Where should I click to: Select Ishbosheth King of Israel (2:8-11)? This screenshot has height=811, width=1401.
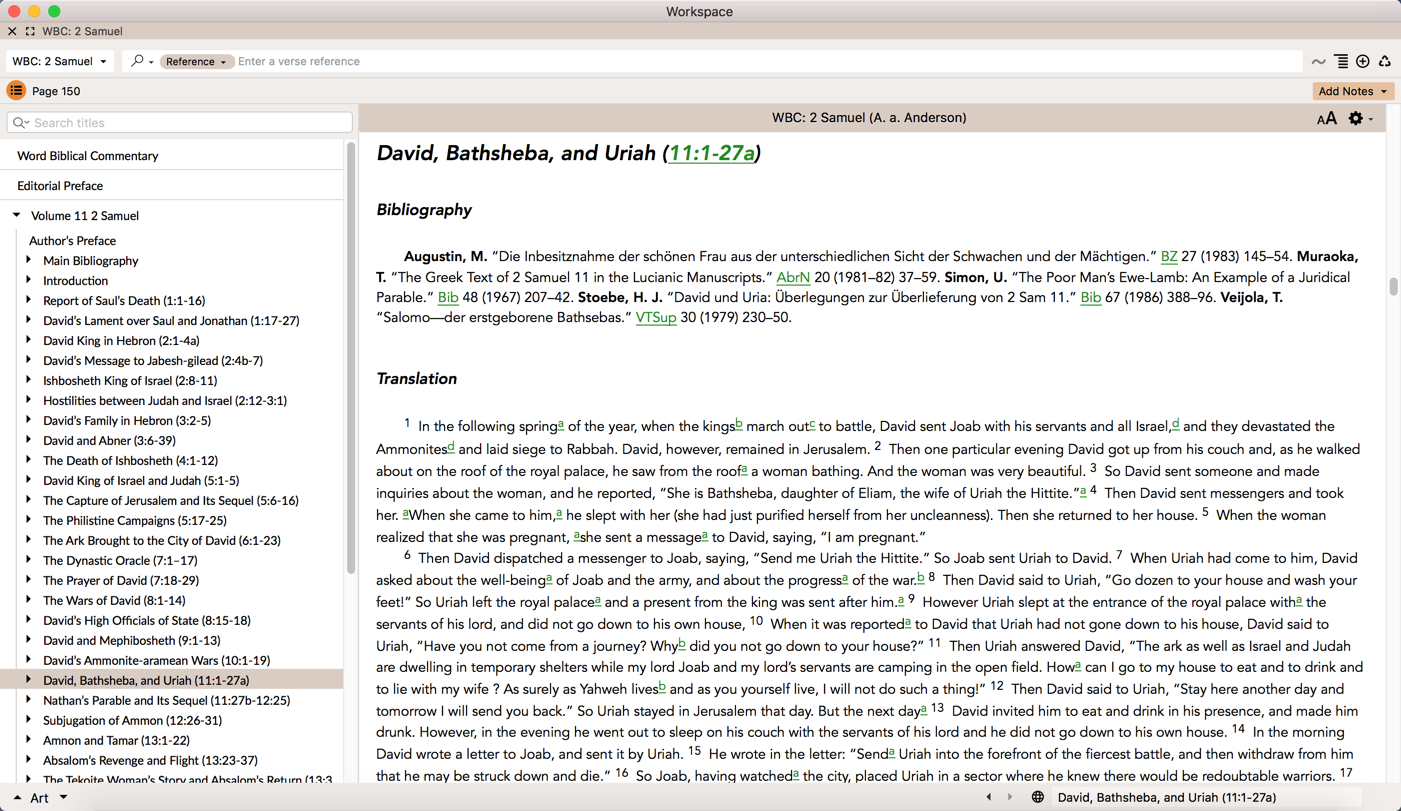coord(130,381)
